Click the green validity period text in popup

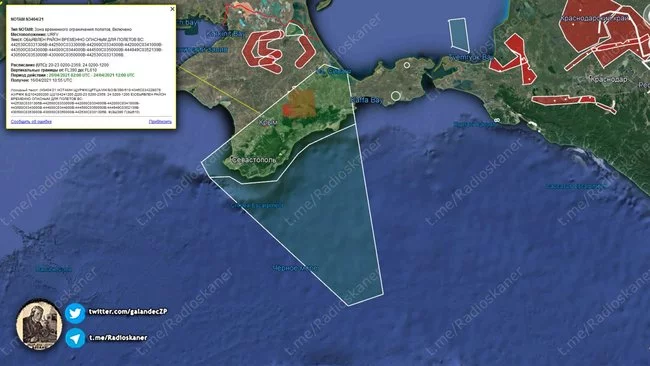point(92,75)
